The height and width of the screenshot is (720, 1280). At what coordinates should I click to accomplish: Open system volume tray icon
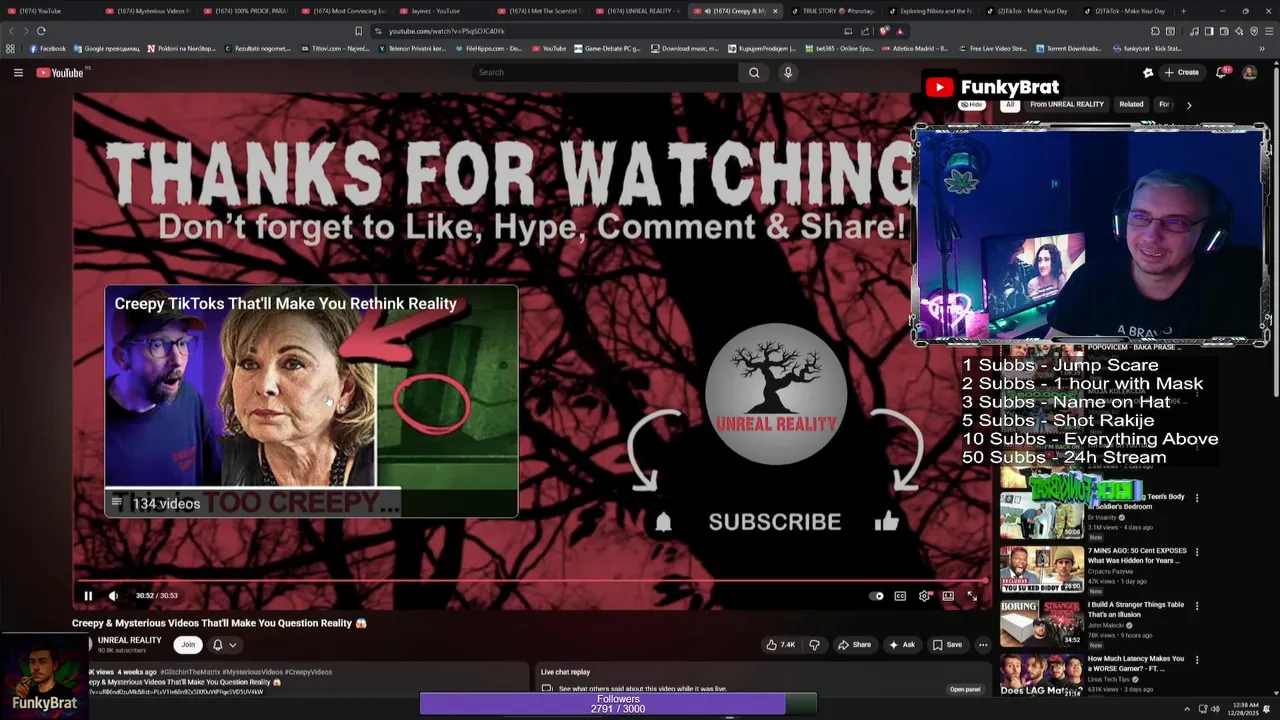1215,709
